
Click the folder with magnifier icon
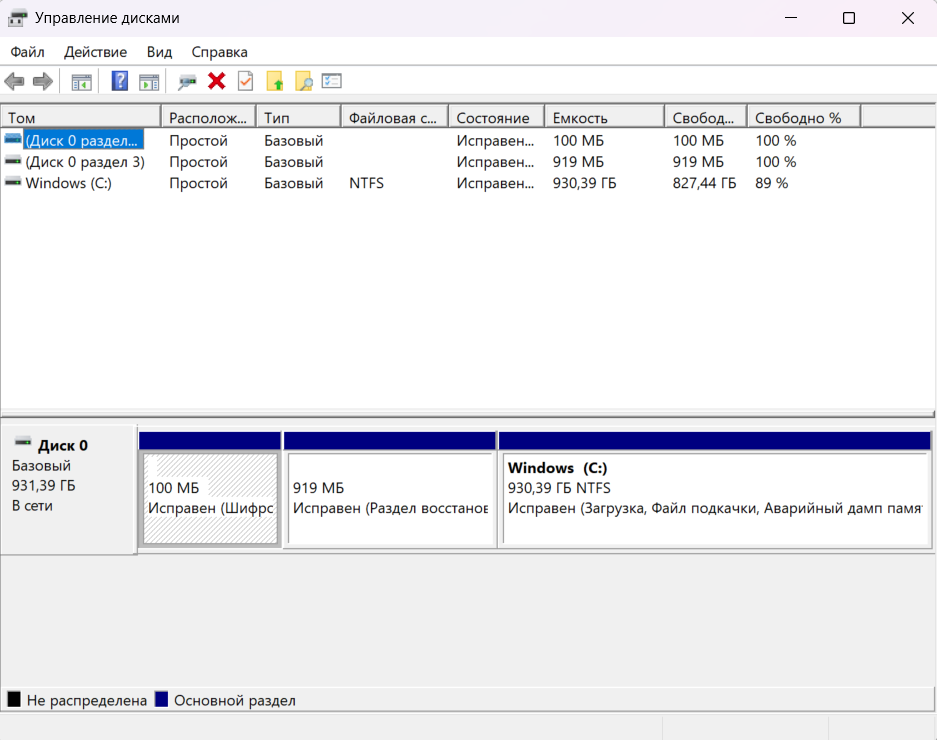304,81
